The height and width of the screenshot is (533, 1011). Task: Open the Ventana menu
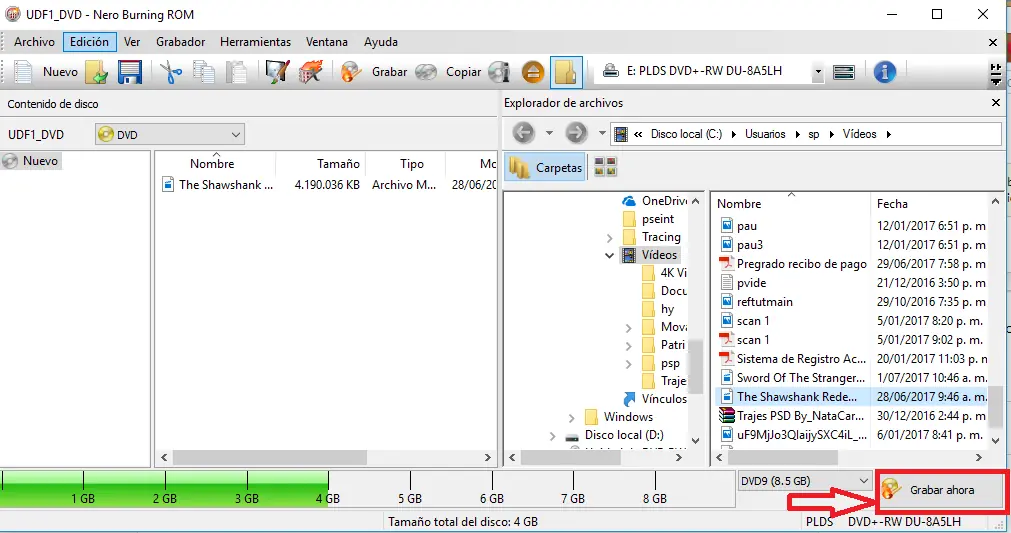pos(326,42)
